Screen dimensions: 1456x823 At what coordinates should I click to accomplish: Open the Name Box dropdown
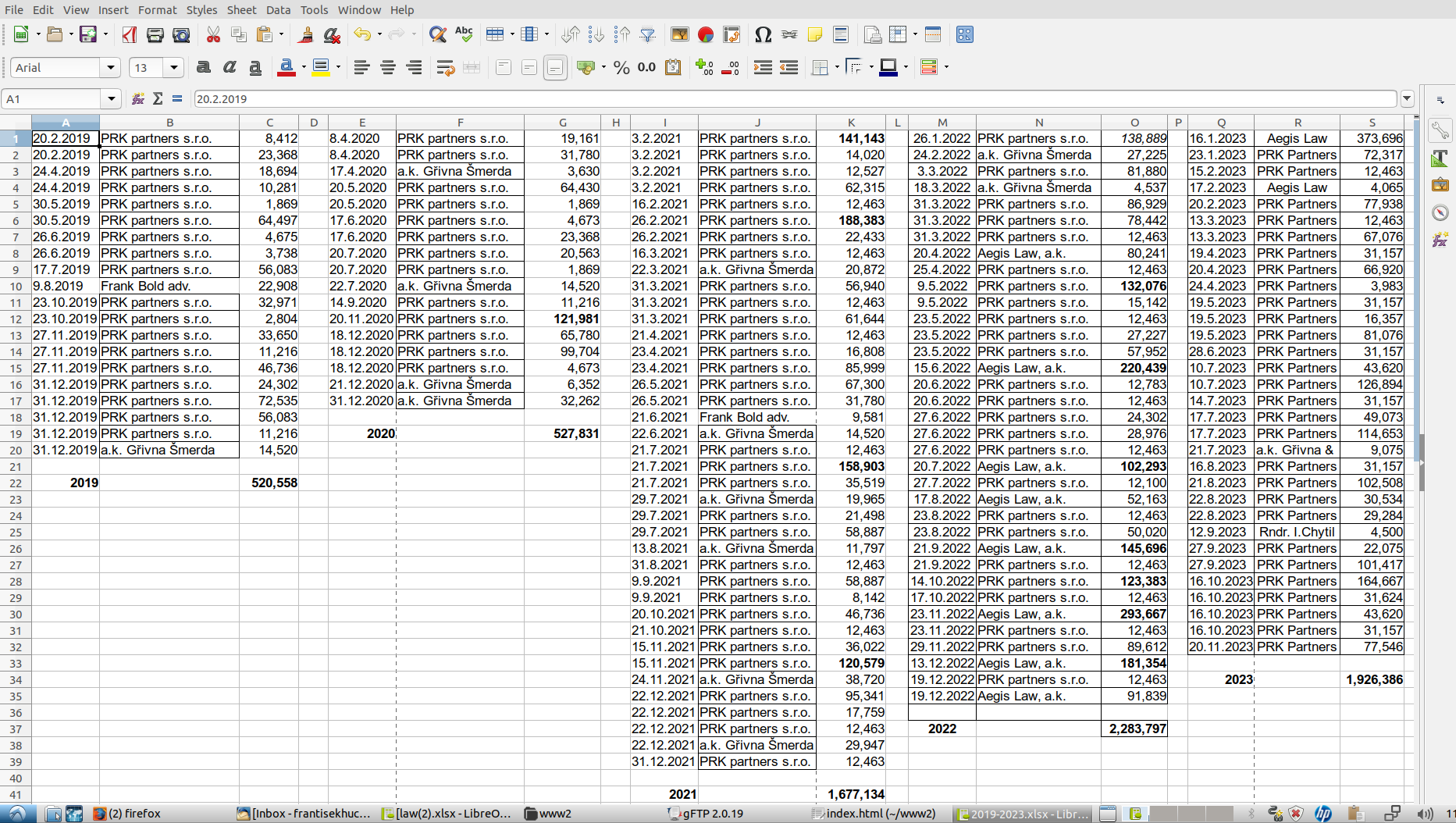[112, 98]
